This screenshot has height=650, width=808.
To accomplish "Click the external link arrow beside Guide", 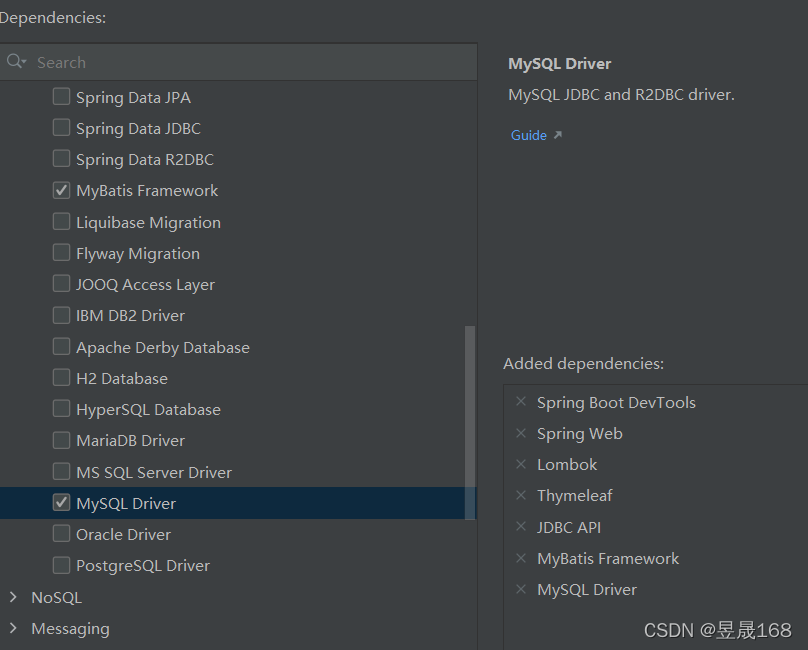I will (558, 135).
